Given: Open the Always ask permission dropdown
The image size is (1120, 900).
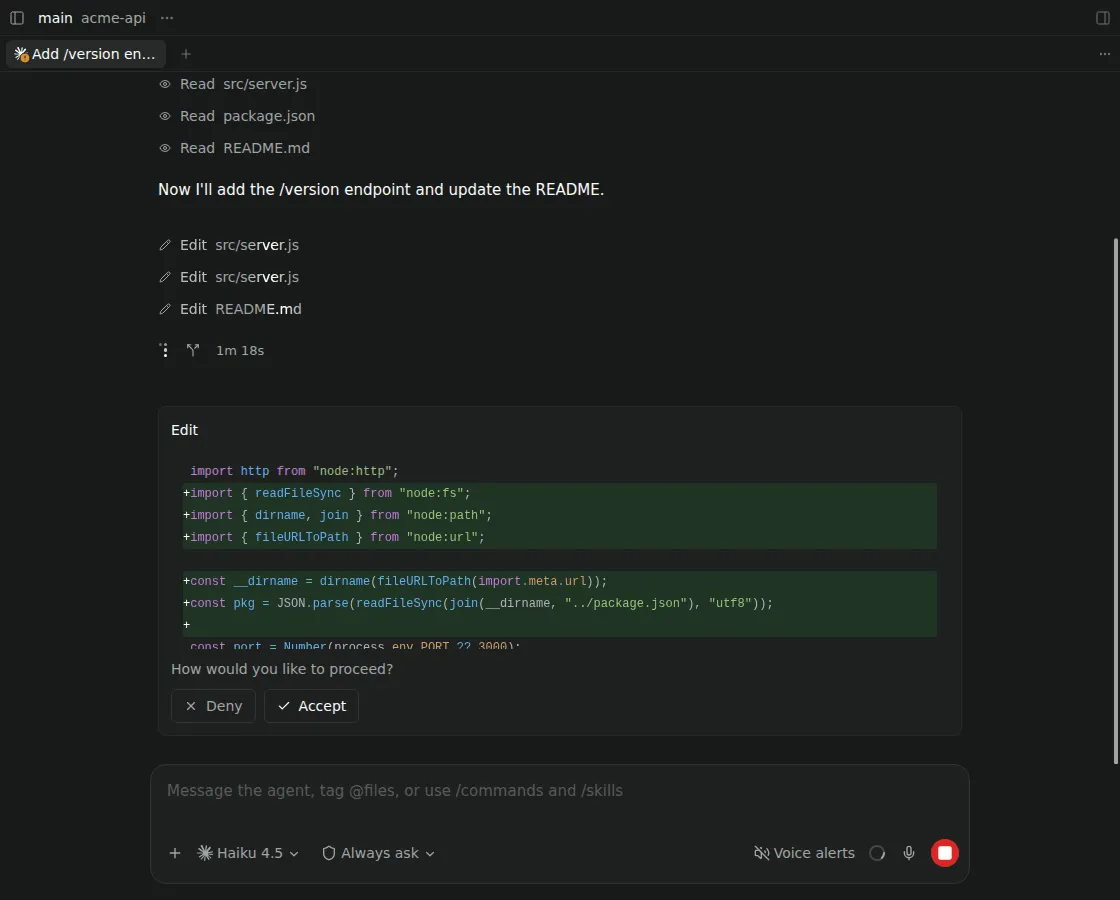Looking at the screenshot, I should (x=379, y=853).
